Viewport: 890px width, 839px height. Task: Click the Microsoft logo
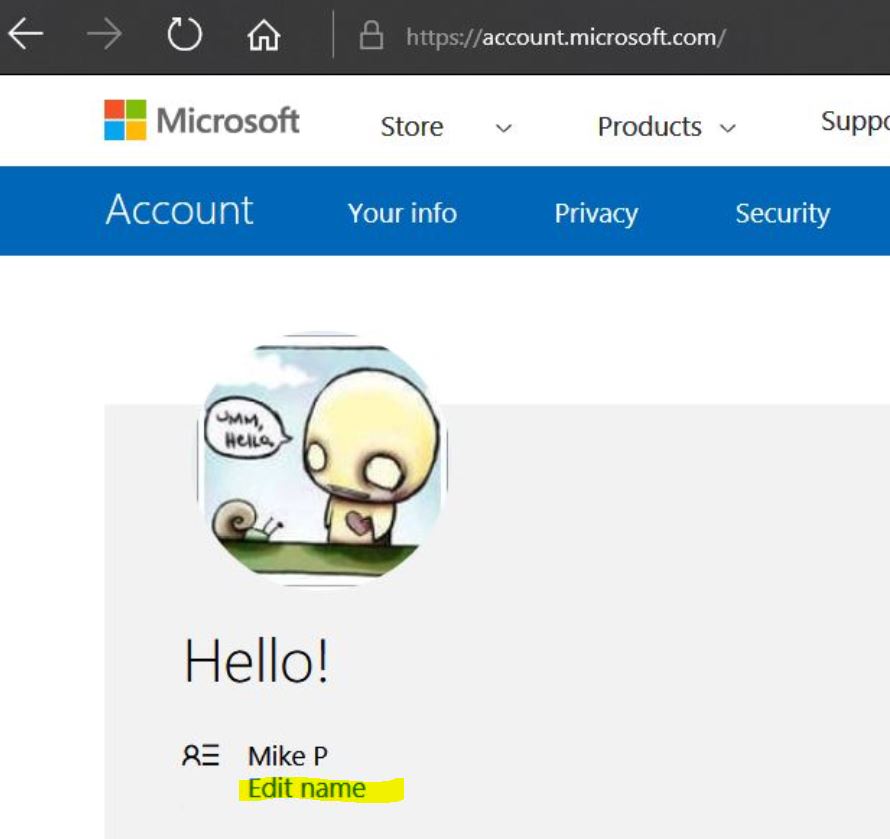click(201, 120)
